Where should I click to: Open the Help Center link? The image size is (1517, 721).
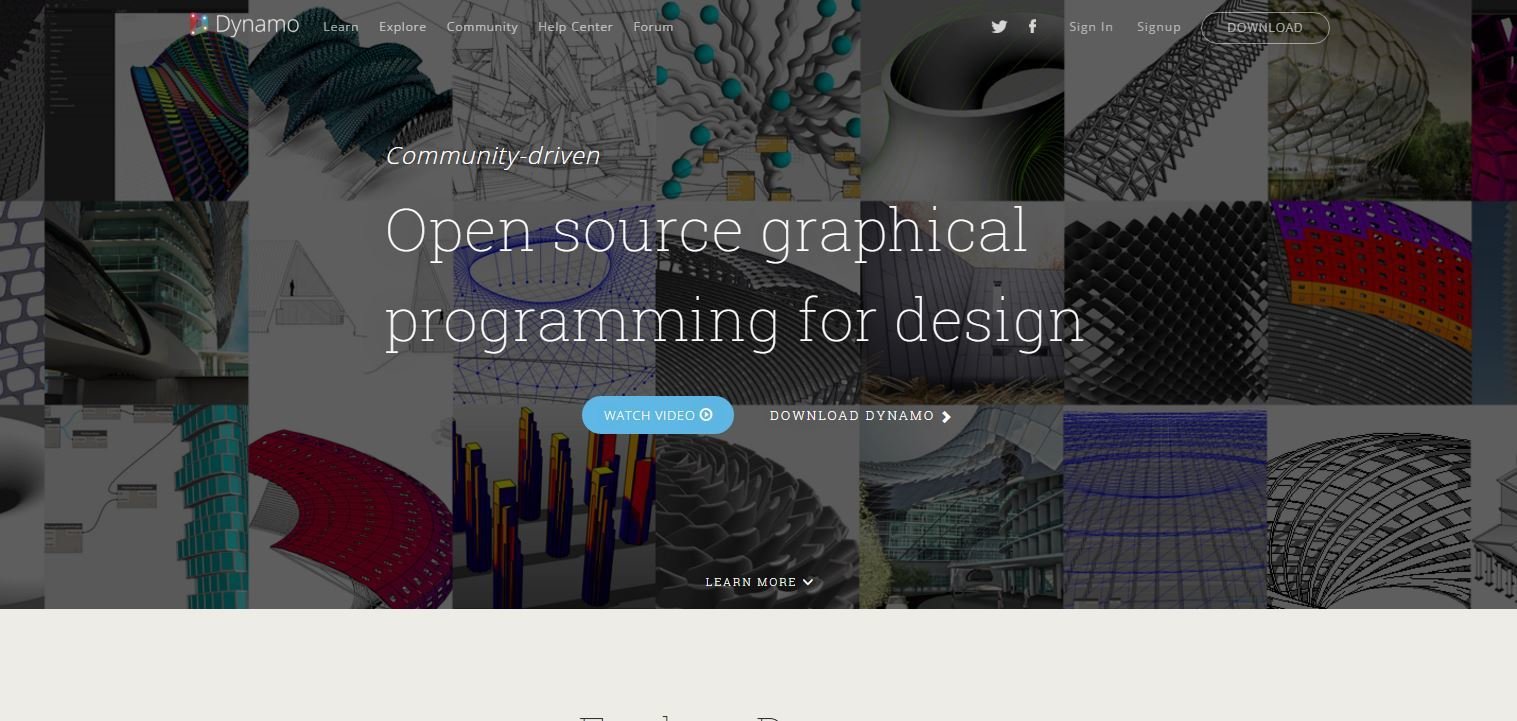575,27
